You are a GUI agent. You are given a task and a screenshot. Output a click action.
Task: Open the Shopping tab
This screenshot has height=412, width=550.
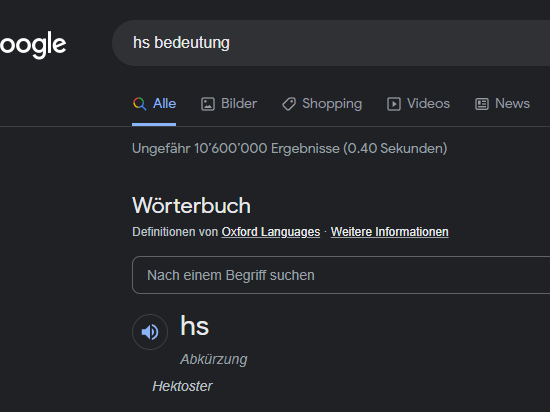tap(322, 104)
